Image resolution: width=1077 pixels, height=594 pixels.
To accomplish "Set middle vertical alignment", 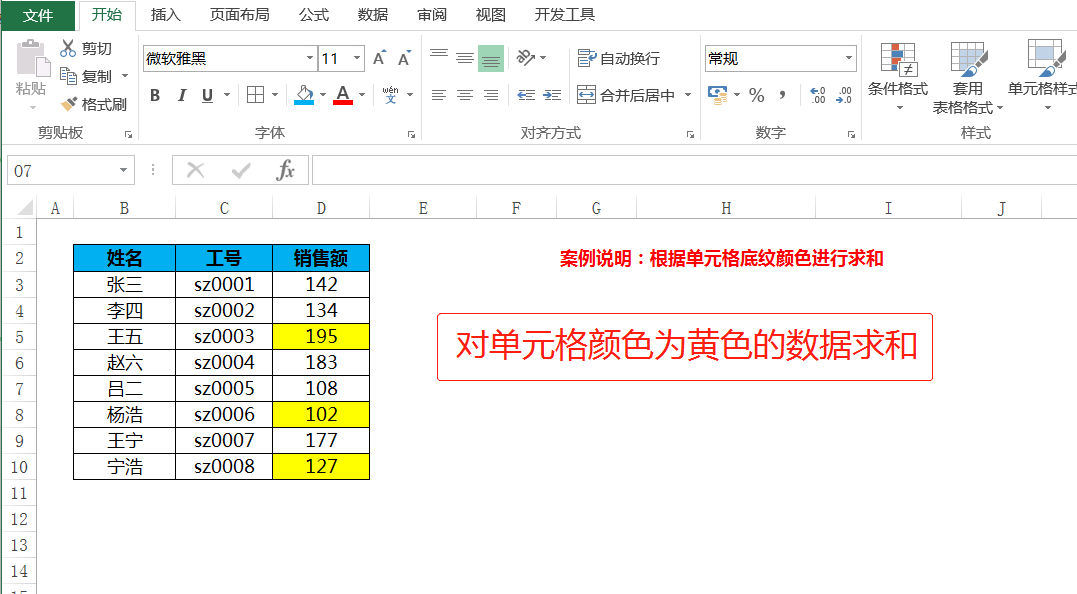I will click(x=465, y=58).
